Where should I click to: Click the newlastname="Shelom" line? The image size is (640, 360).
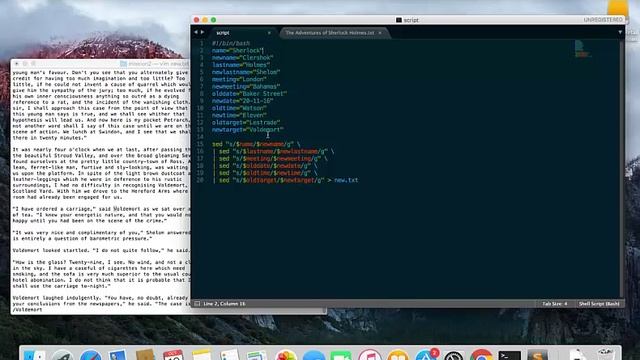pos(246,72)
